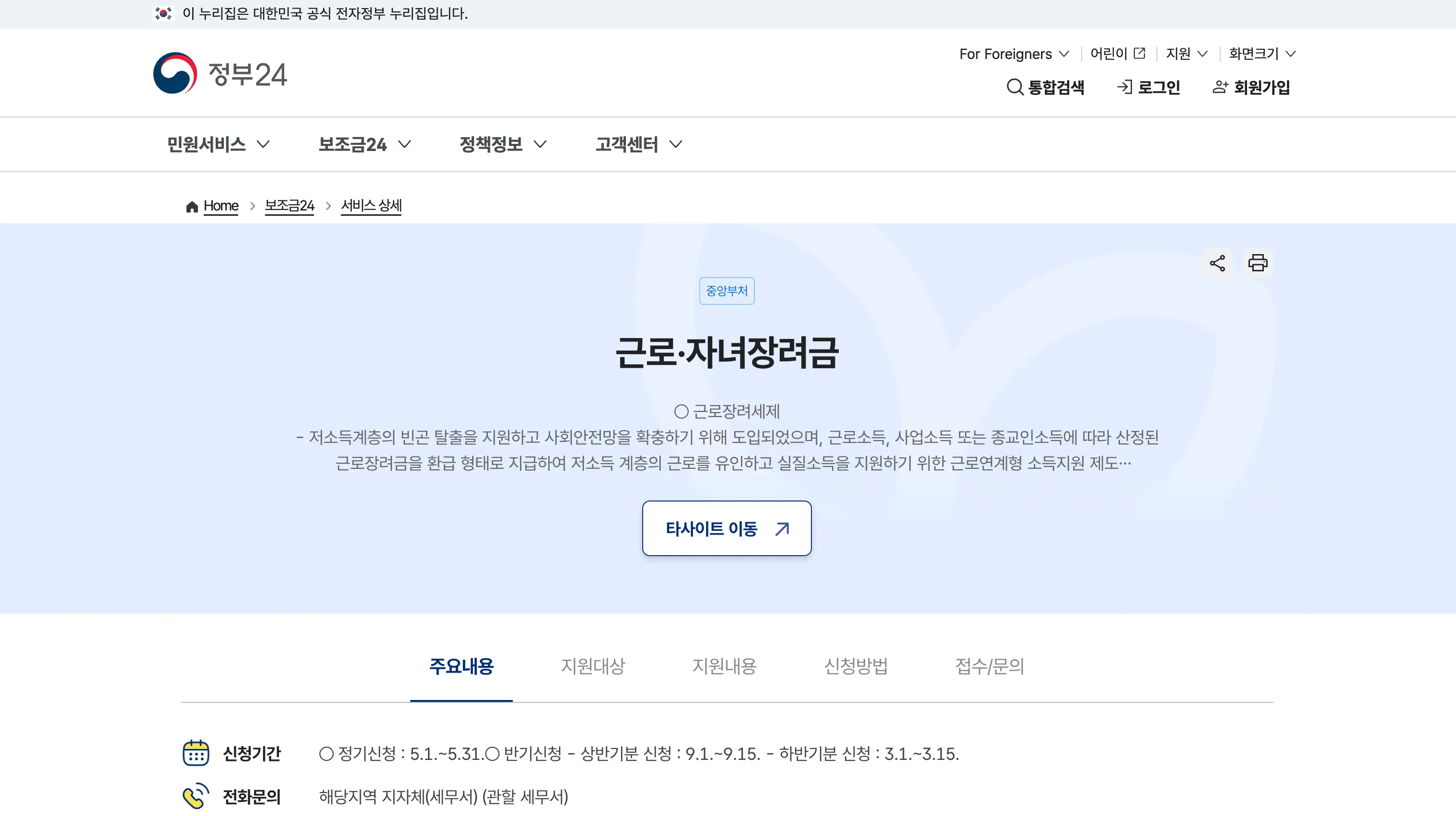Open the 보조금24 navigation menu

[x=365, y=144]
